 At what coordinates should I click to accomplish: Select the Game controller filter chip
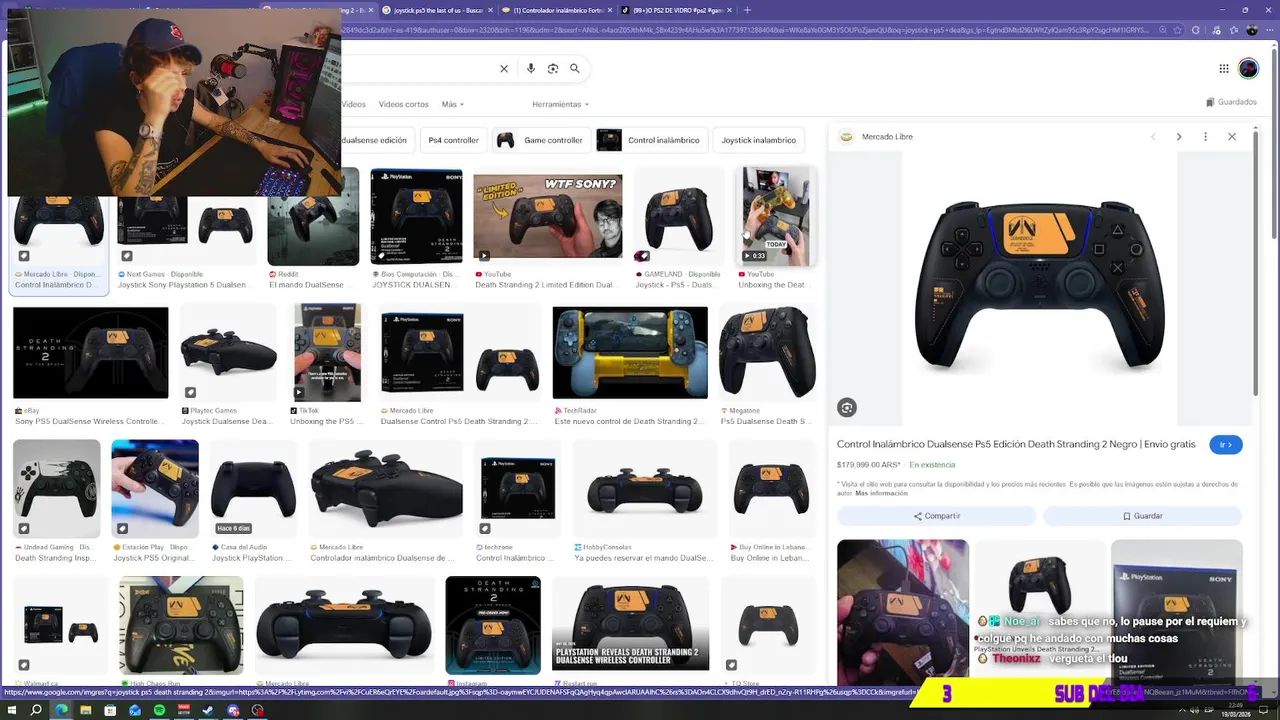coord(540,140)
